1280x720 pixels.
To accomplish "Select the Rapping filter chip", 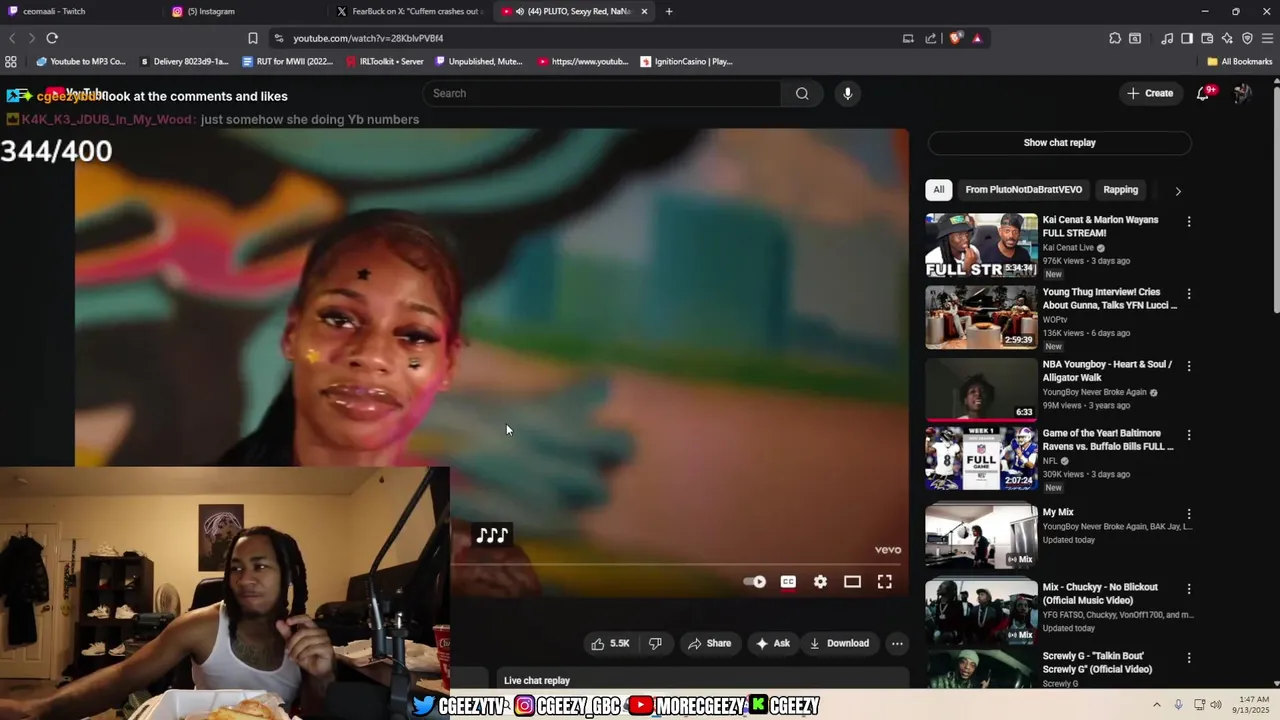I will pyautogui.click(x=1120, y=190).
